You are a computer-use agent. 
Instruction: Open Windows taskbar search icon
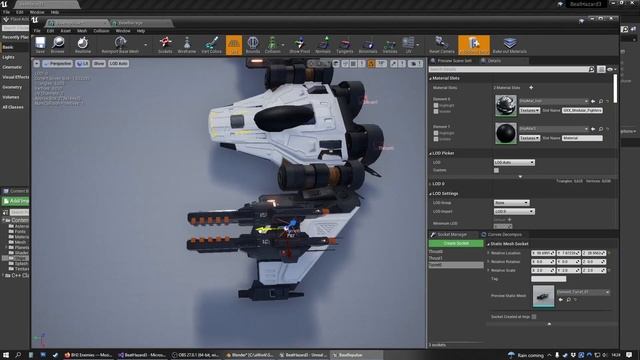click(18, 355)
